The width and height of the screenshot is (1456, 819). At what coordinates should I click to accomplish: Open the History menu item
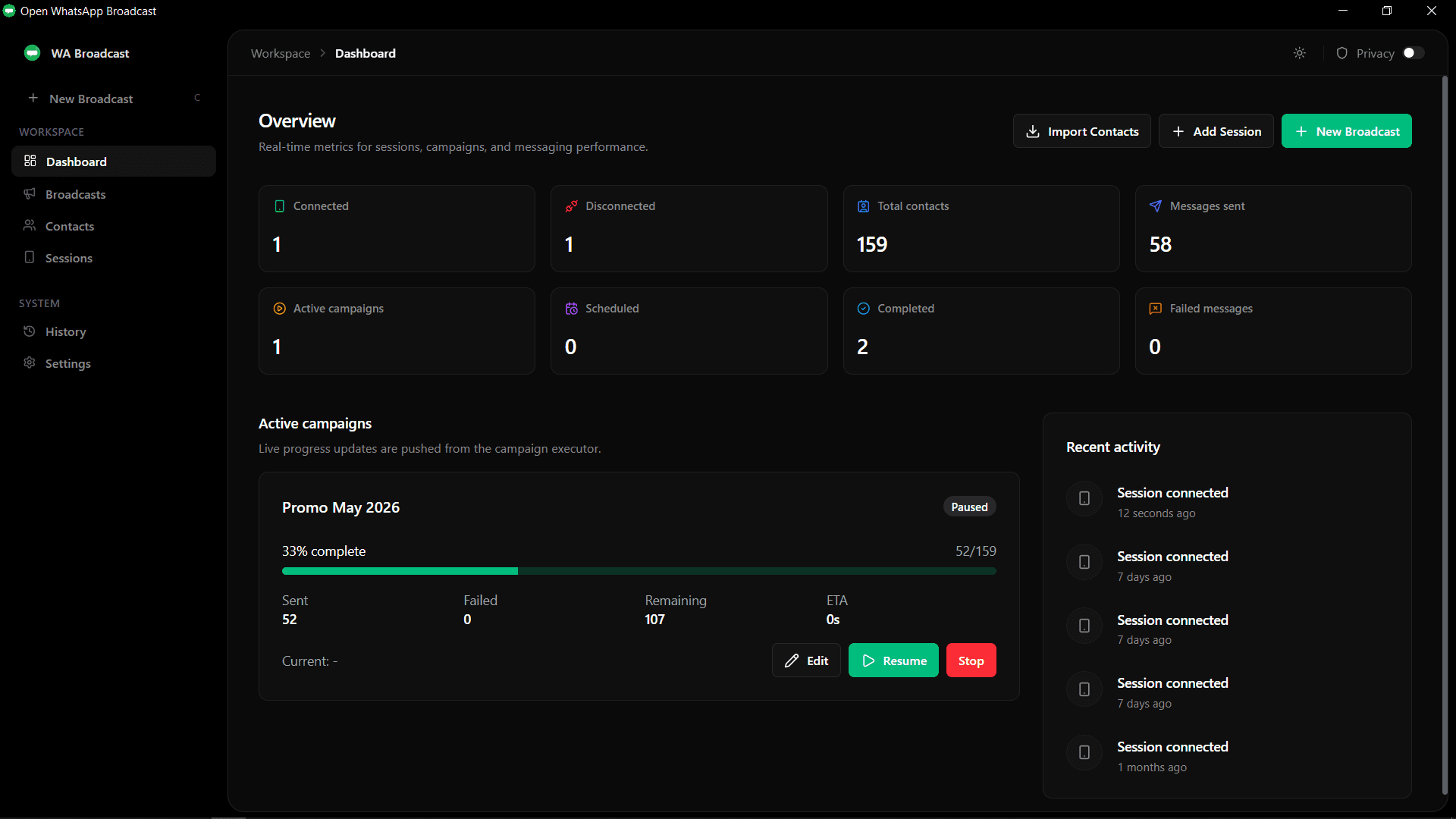(114, 331)
